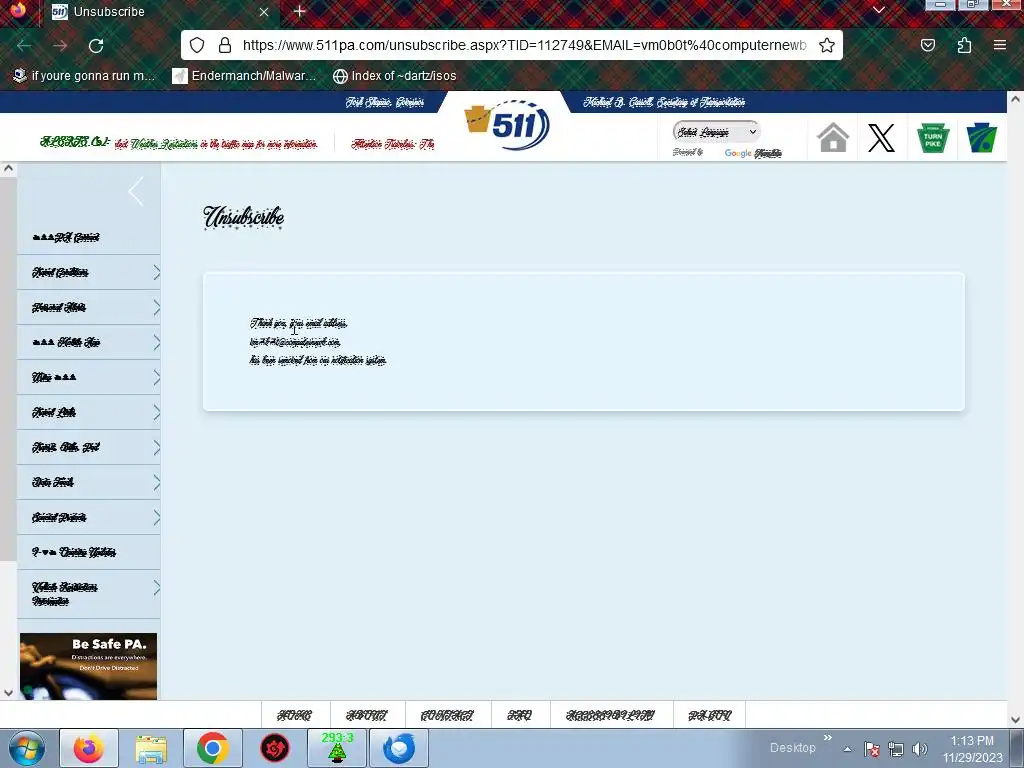Expand the Data Feeds sidebar chevron

tap(156, 482)
